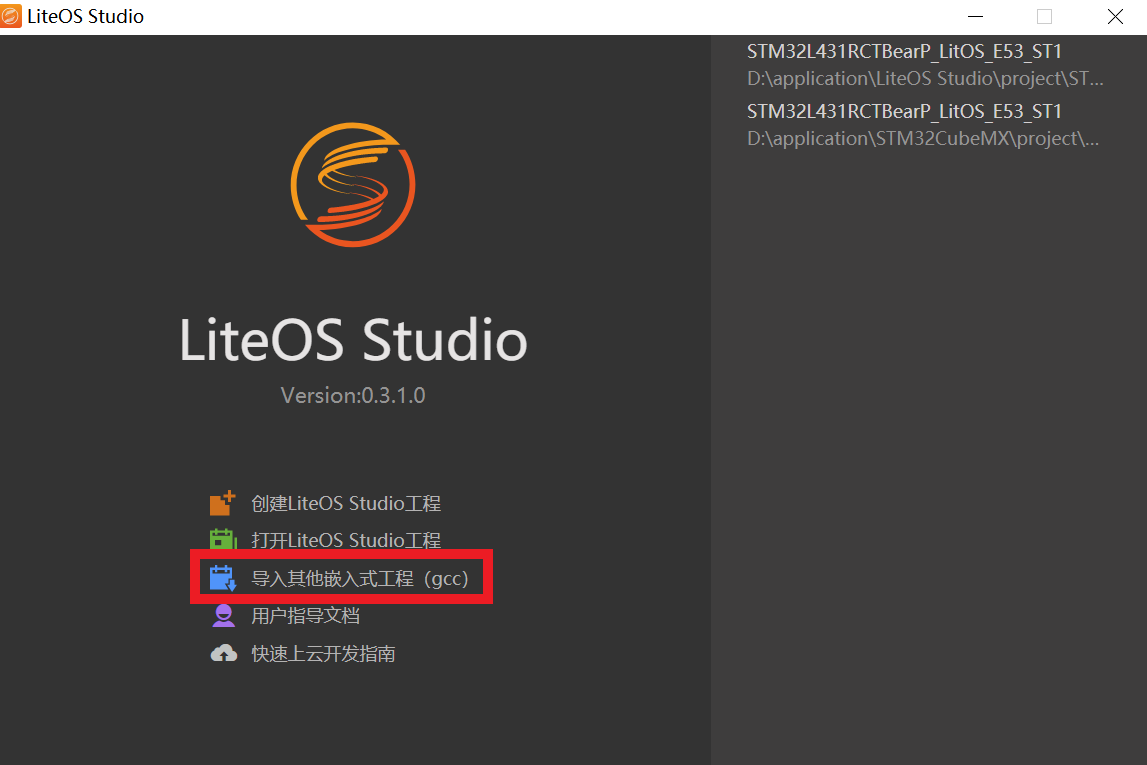Click the green open project calendar icon

(223, 540)
